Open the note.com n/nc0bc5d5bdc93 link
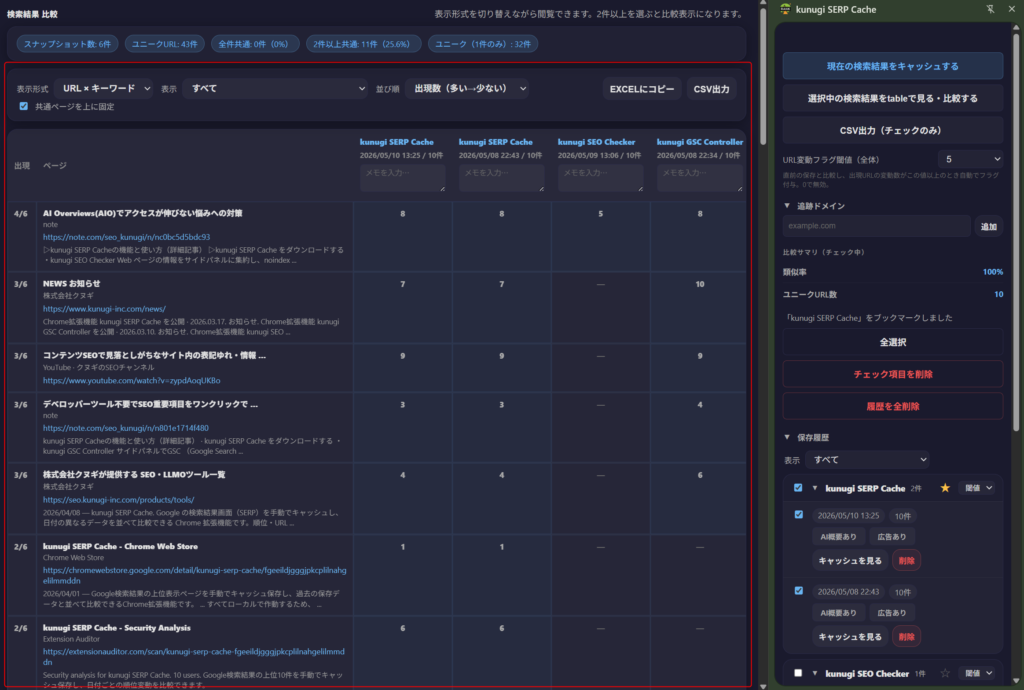This screenshot has height=690, width=1024. 127,237
